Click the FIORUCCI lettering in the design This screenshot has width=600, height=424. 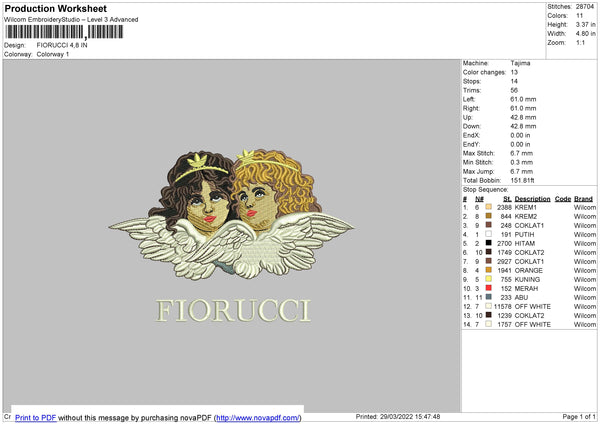[233, 310]
